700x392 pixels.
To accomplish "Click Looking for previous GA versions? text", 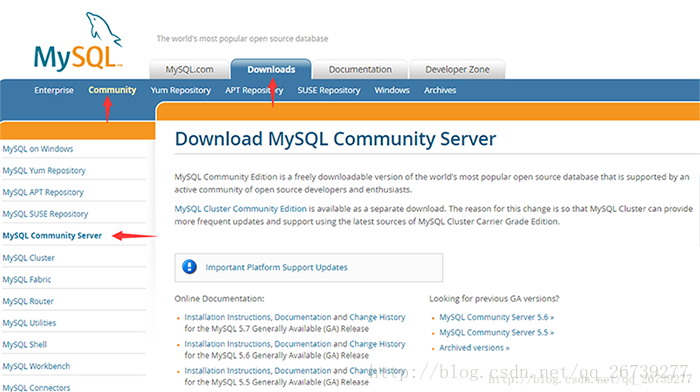I will (x=494, y=299).
